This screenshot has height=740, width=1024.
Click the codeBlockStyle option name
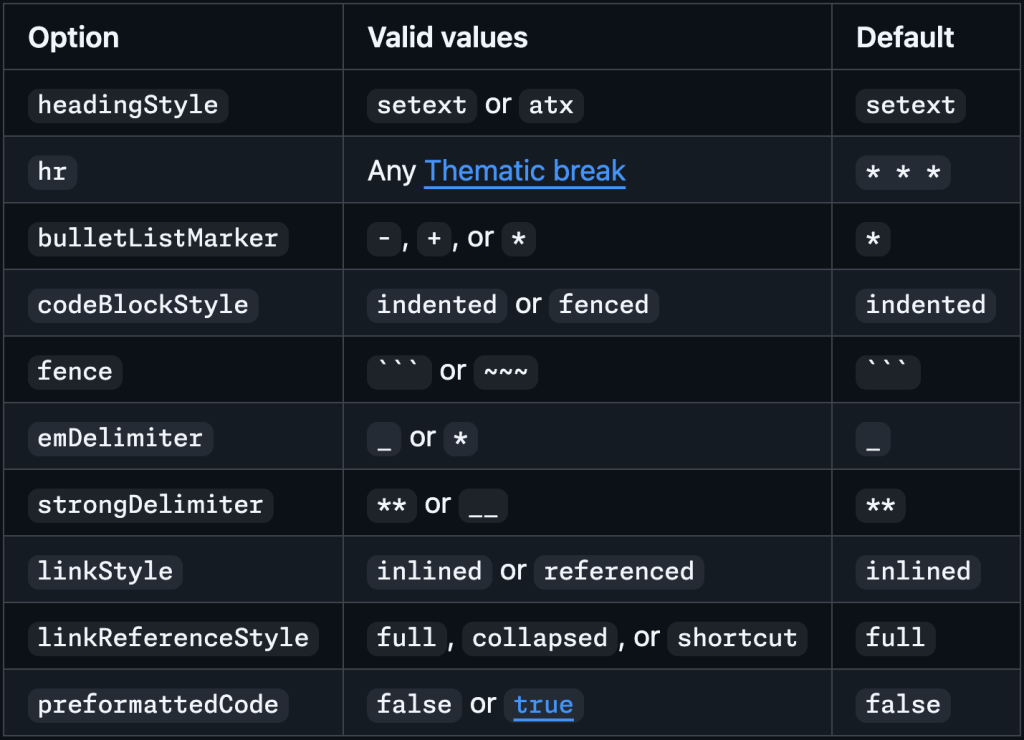click(x=143, y=305)
